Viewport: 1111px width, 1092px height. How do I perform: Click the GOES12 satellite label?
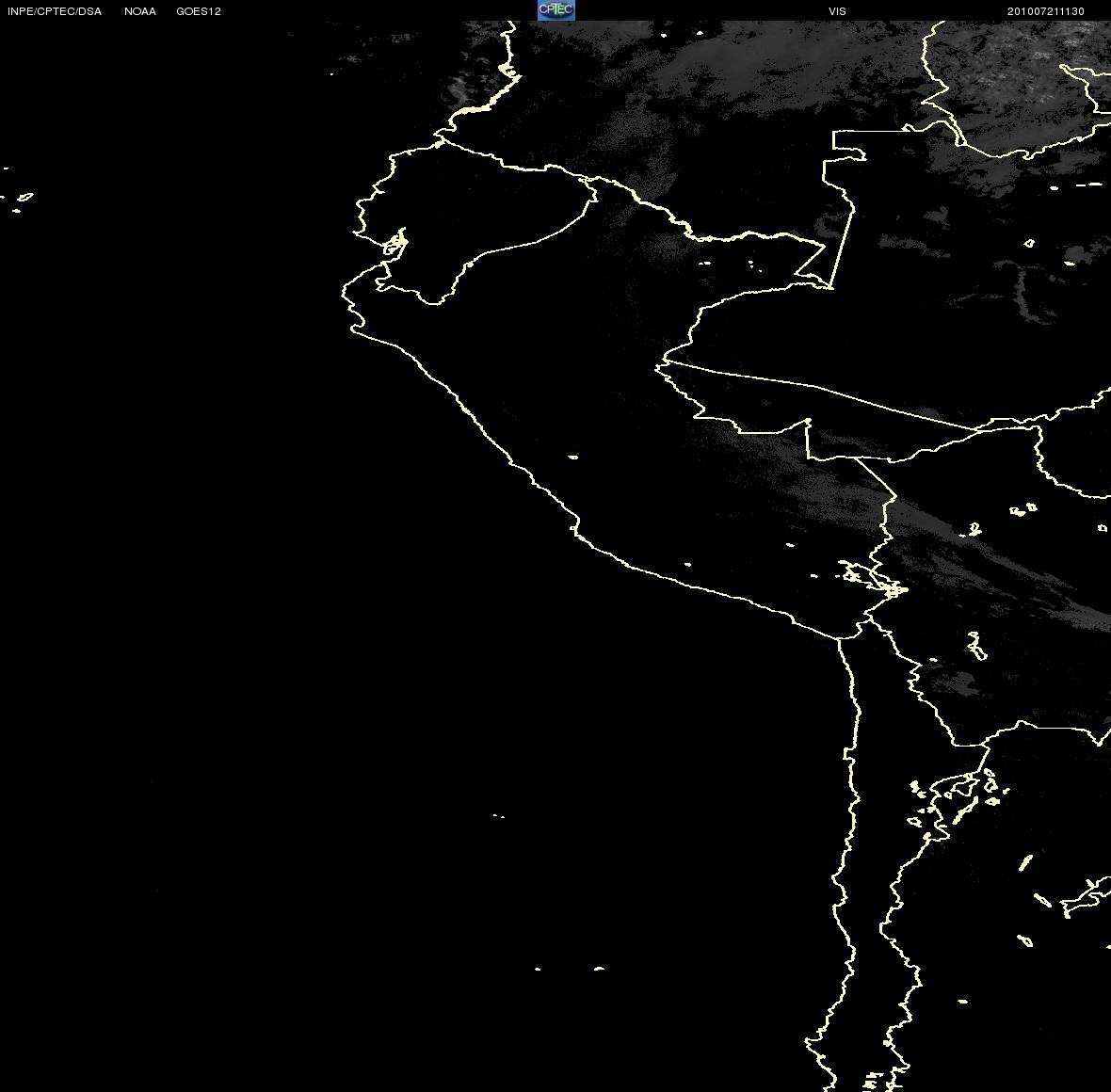tap(199, 11)
